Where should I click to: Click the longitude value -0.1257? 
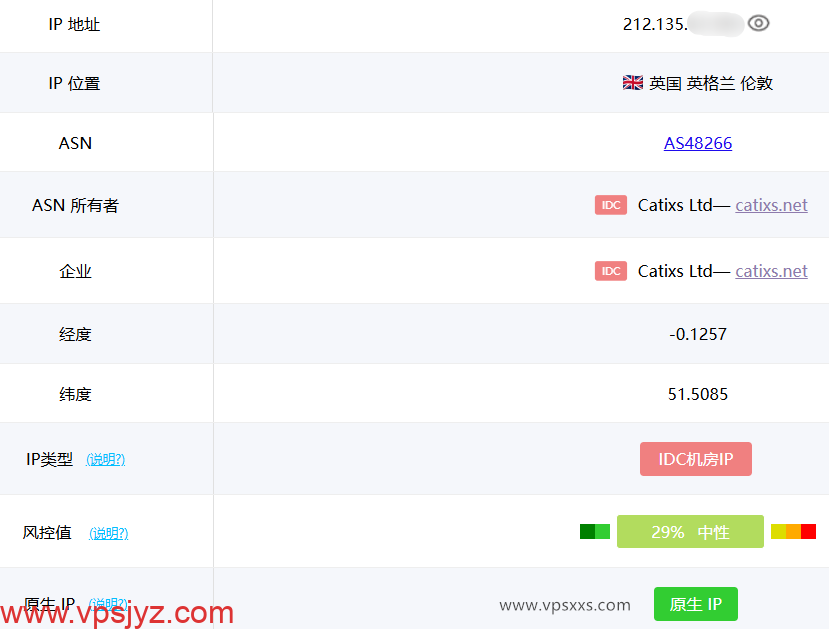698,334
